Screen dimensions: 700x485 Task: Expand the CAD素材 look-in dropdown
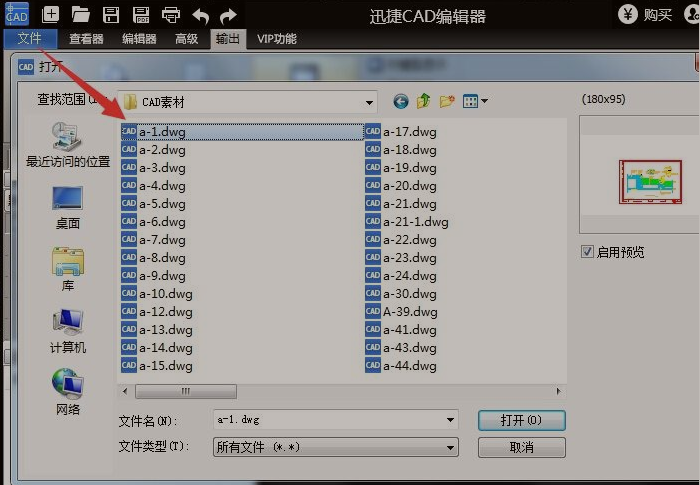point(369,102)
